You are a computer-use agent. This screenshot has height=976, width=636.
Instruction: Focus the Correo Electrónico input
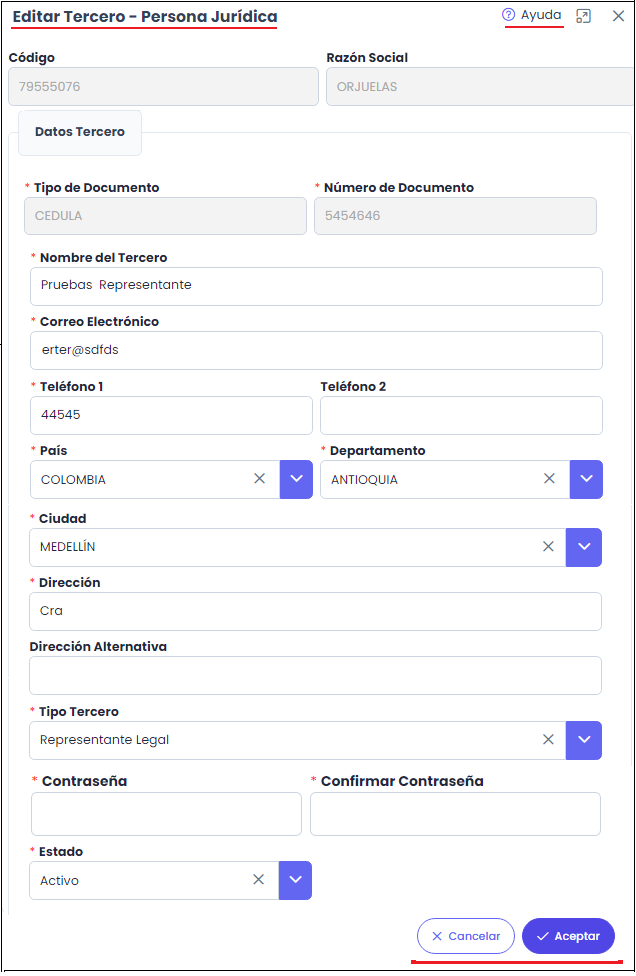pos(316,350)
